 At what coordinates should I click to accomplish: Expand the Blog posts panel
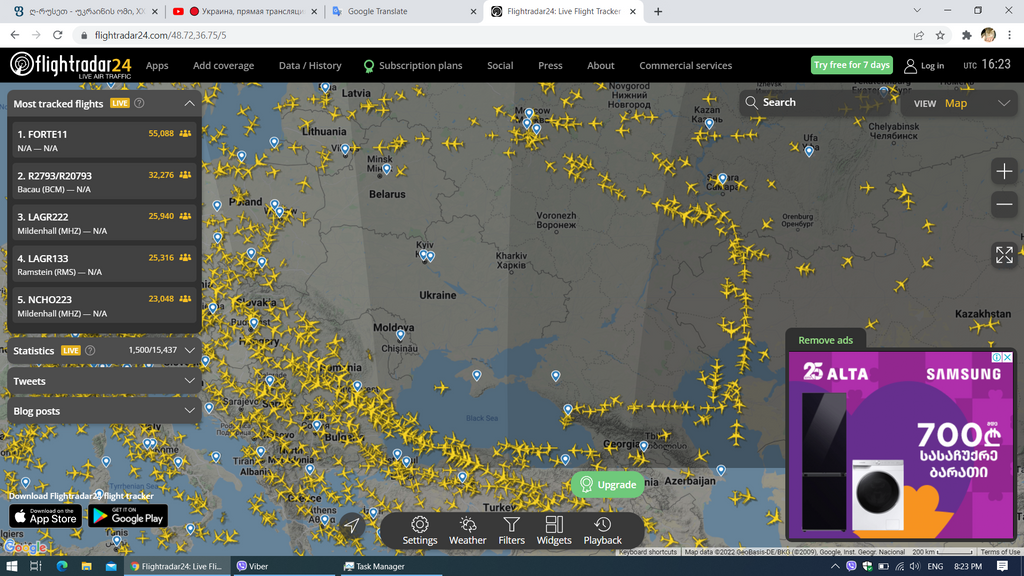[189, 411]
